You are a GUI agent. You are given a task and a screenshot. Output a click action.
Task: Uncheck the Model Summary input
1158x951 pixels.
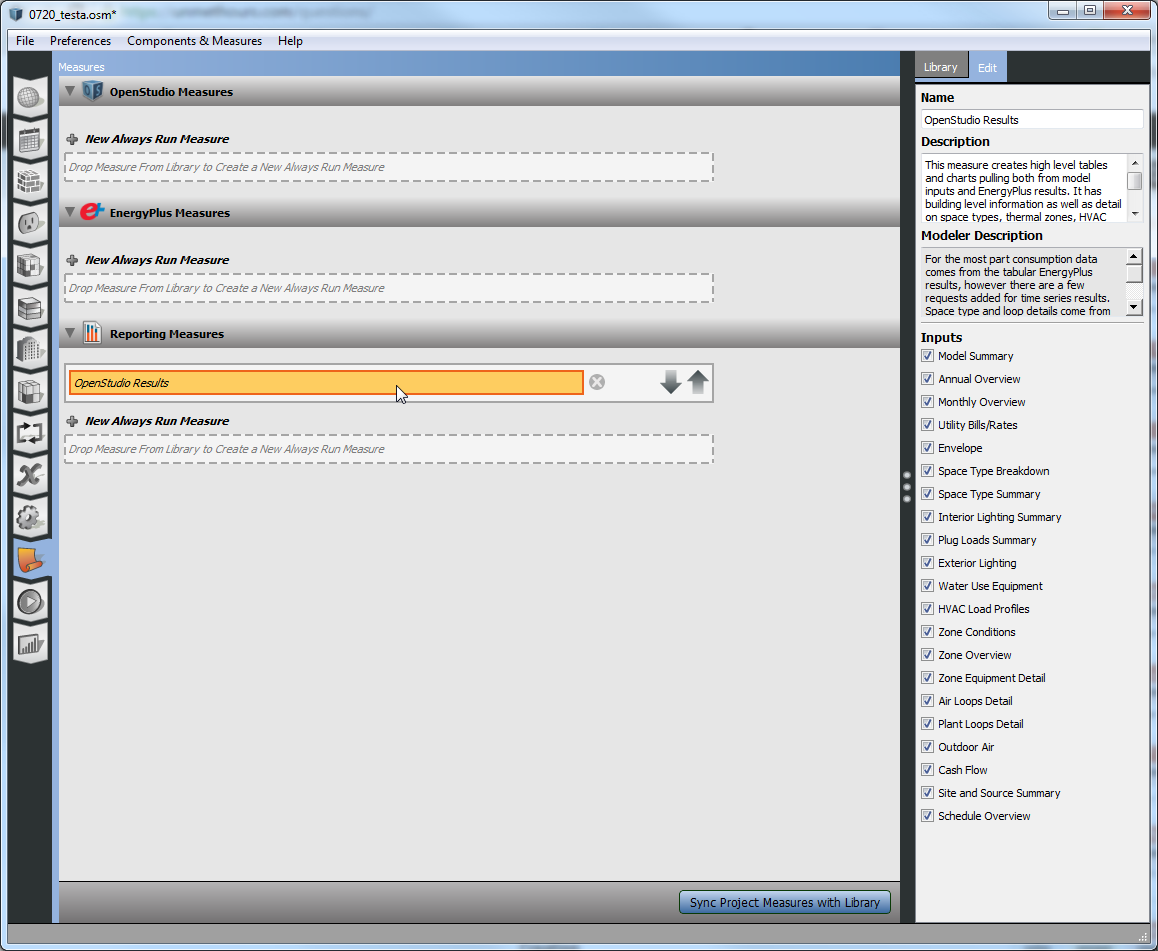click(927, 356)
